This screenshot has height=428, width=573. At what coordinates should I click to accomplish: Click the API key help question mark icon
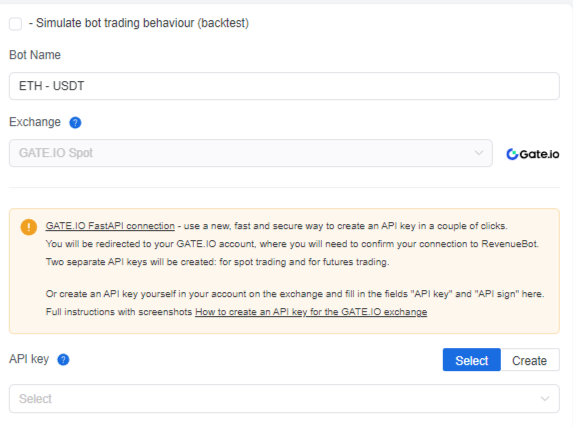(63, 360)
